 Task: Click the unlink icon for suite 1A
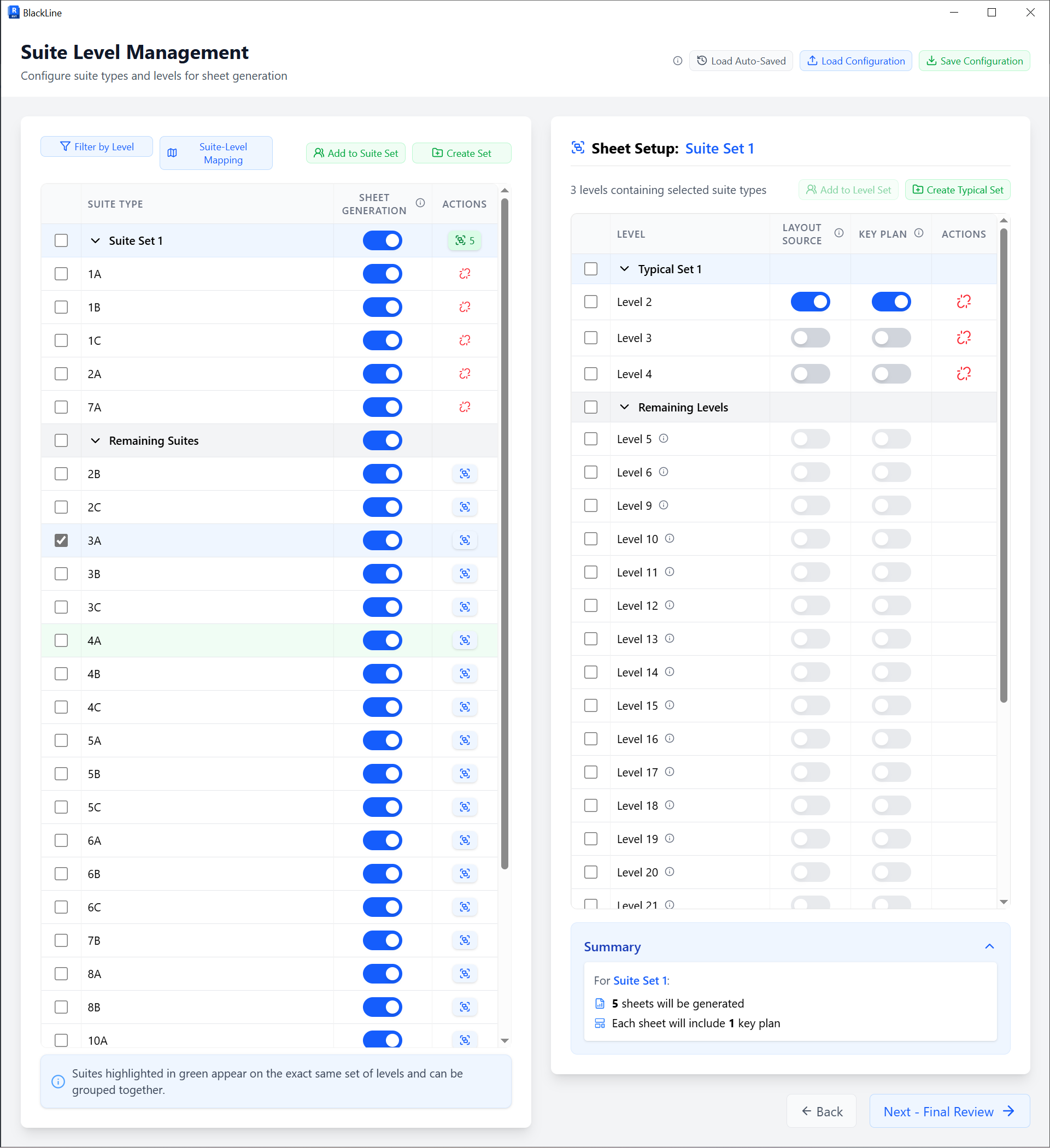pyautogui.click(x=464, y=274)
